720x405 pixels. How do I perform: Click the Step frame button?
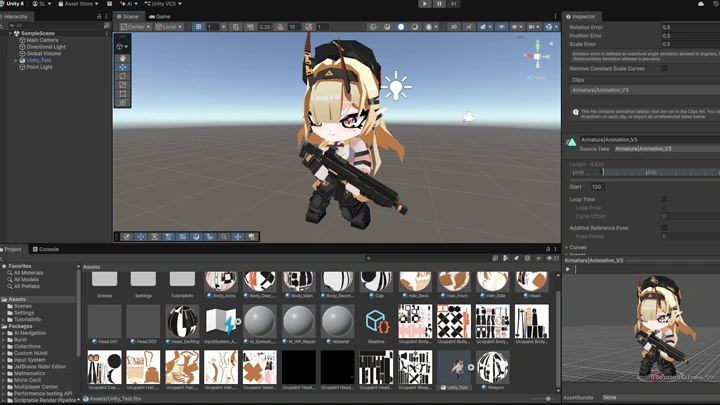[453, 4]
